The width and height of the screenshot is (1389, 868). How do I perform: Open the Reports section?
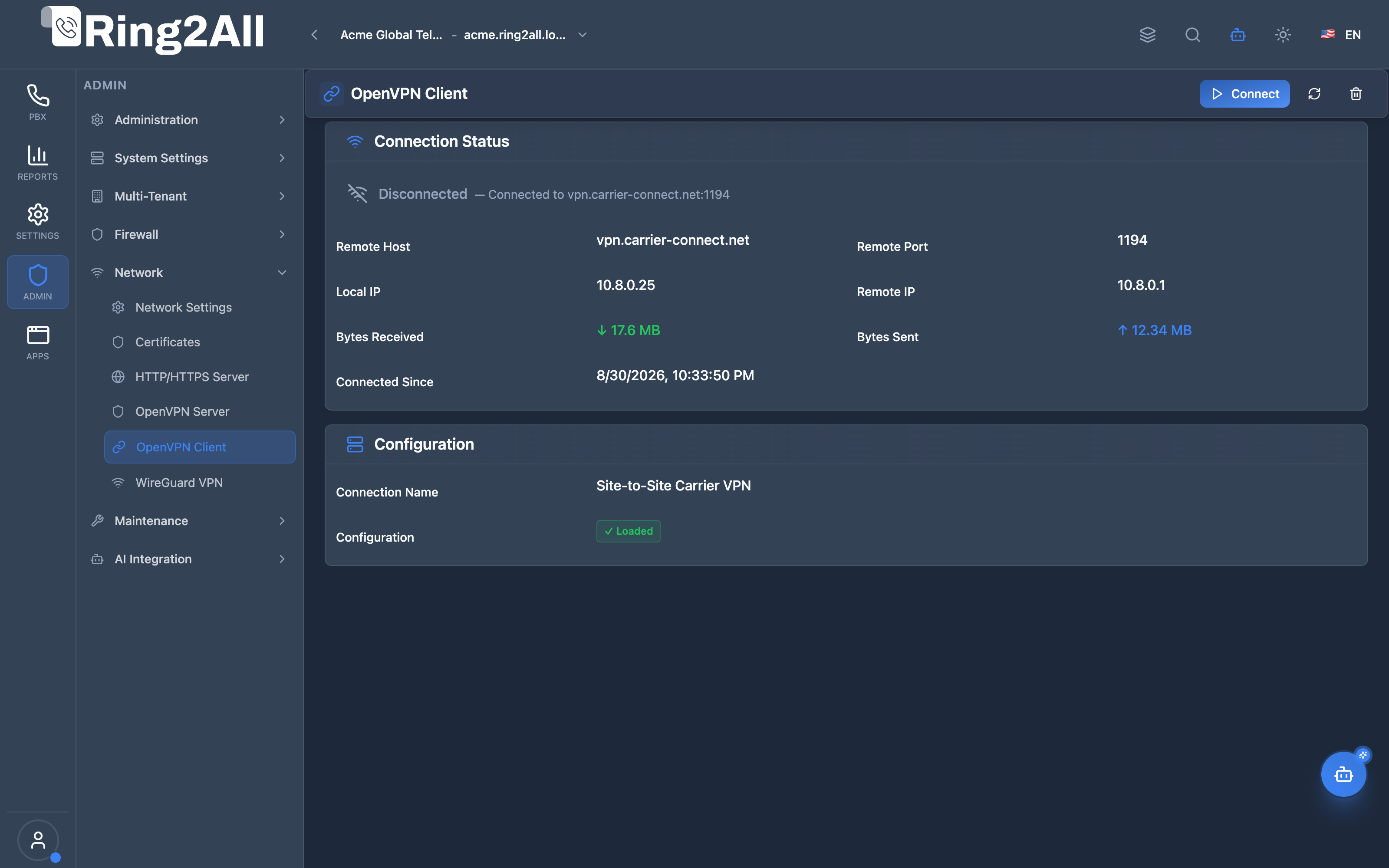point(37,162)
